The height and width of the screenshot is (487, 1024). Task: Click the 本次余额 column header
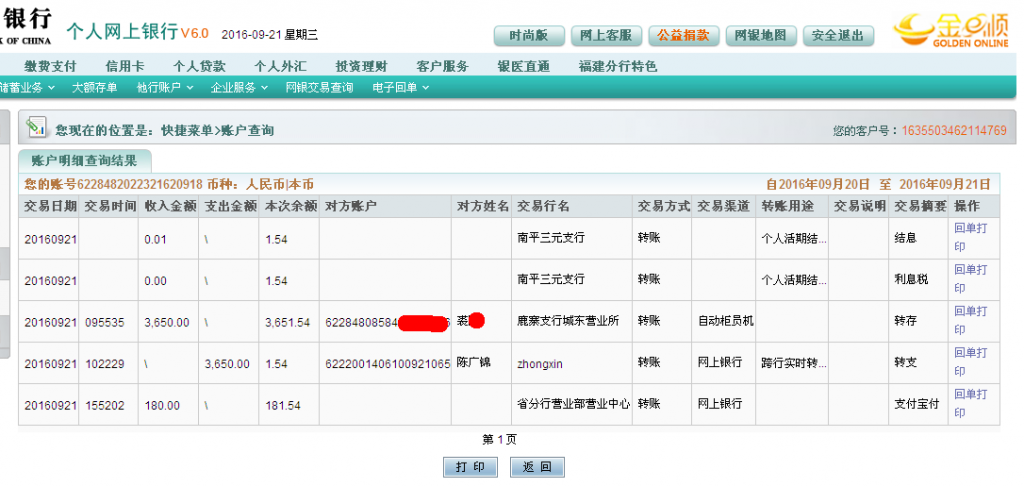(291, 206)
